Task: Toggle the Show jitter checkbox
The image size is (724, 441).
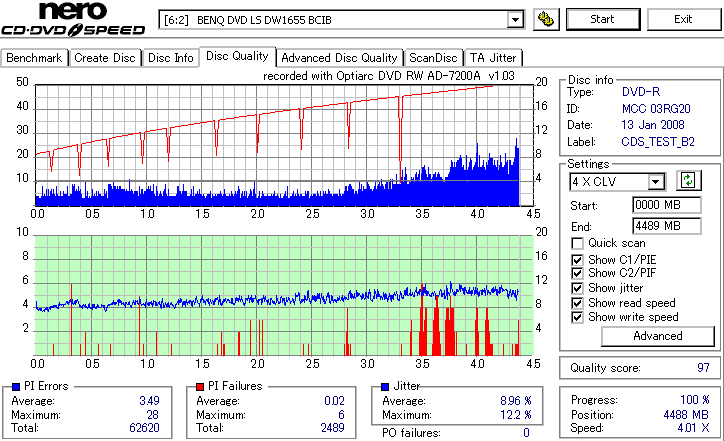Action: pyautogui.click(x=577, y=288)
